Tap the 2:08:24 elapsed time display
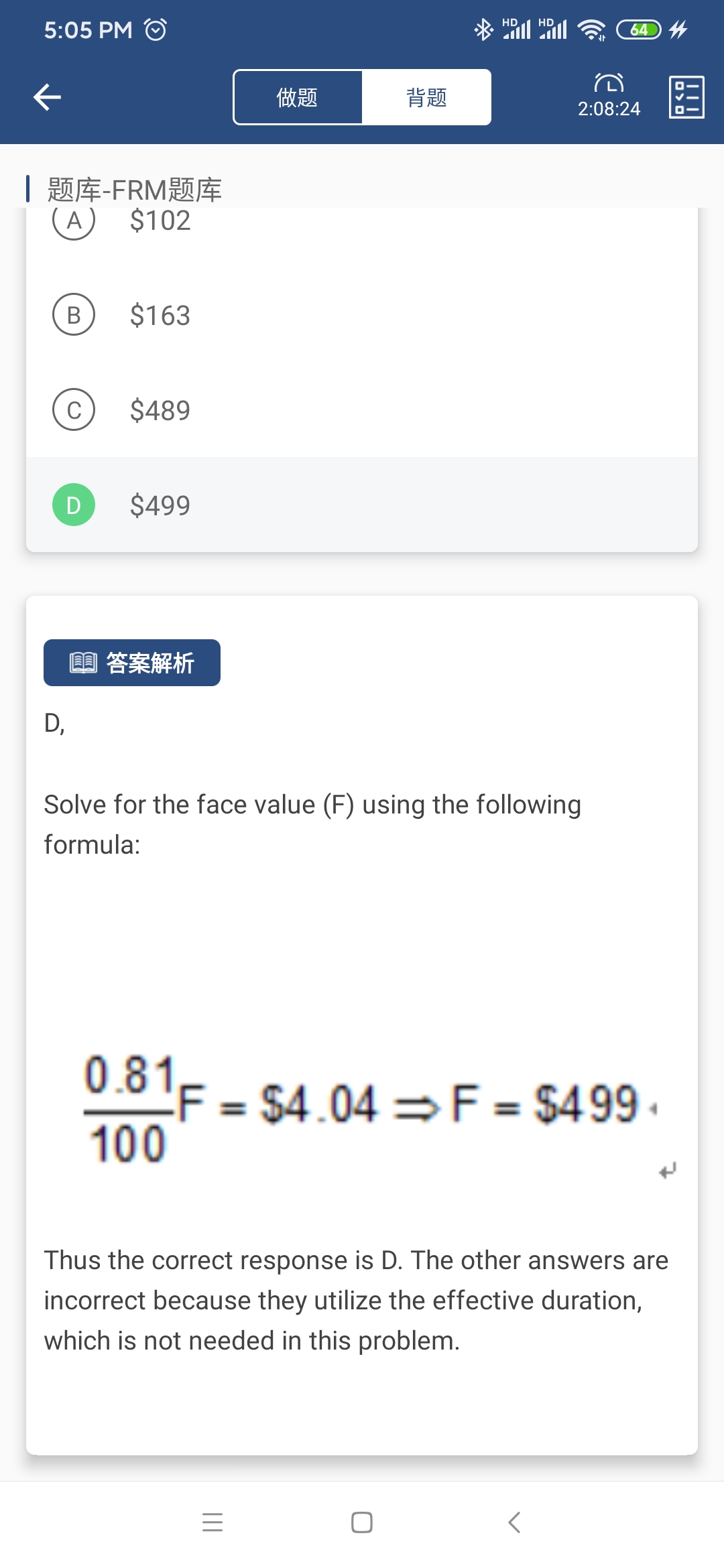This screenshot has height=1568, width=724. 609,109
